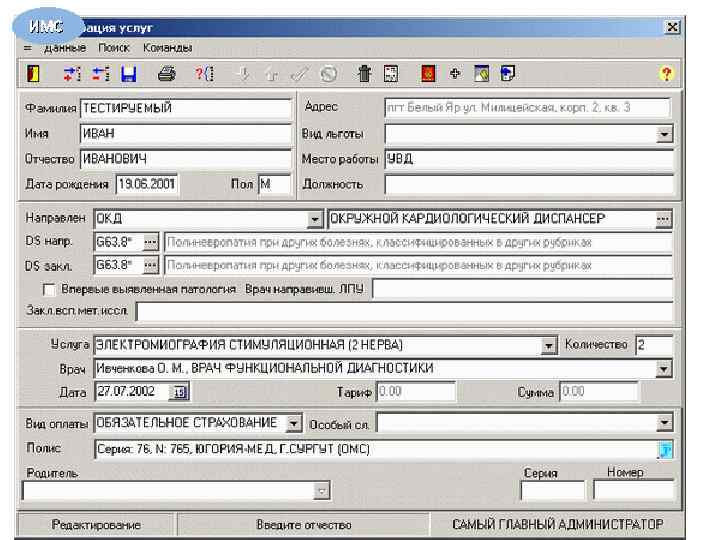The width and height of the screenshot is (720, 540).
Task: Click the empty Должность field
Action: point(529,184)
